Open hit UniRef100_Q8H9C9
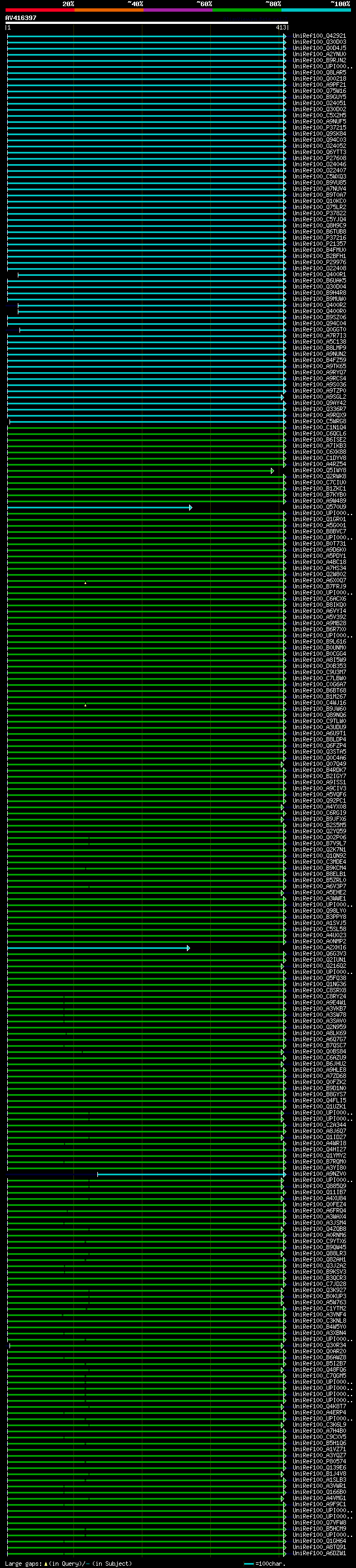356x1568 pixels. tap(319, 225)
